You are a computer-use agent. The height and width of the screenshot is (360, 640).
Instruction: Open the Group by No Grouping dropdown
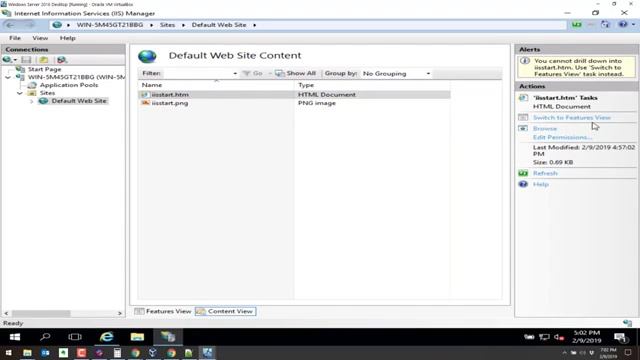396,73
